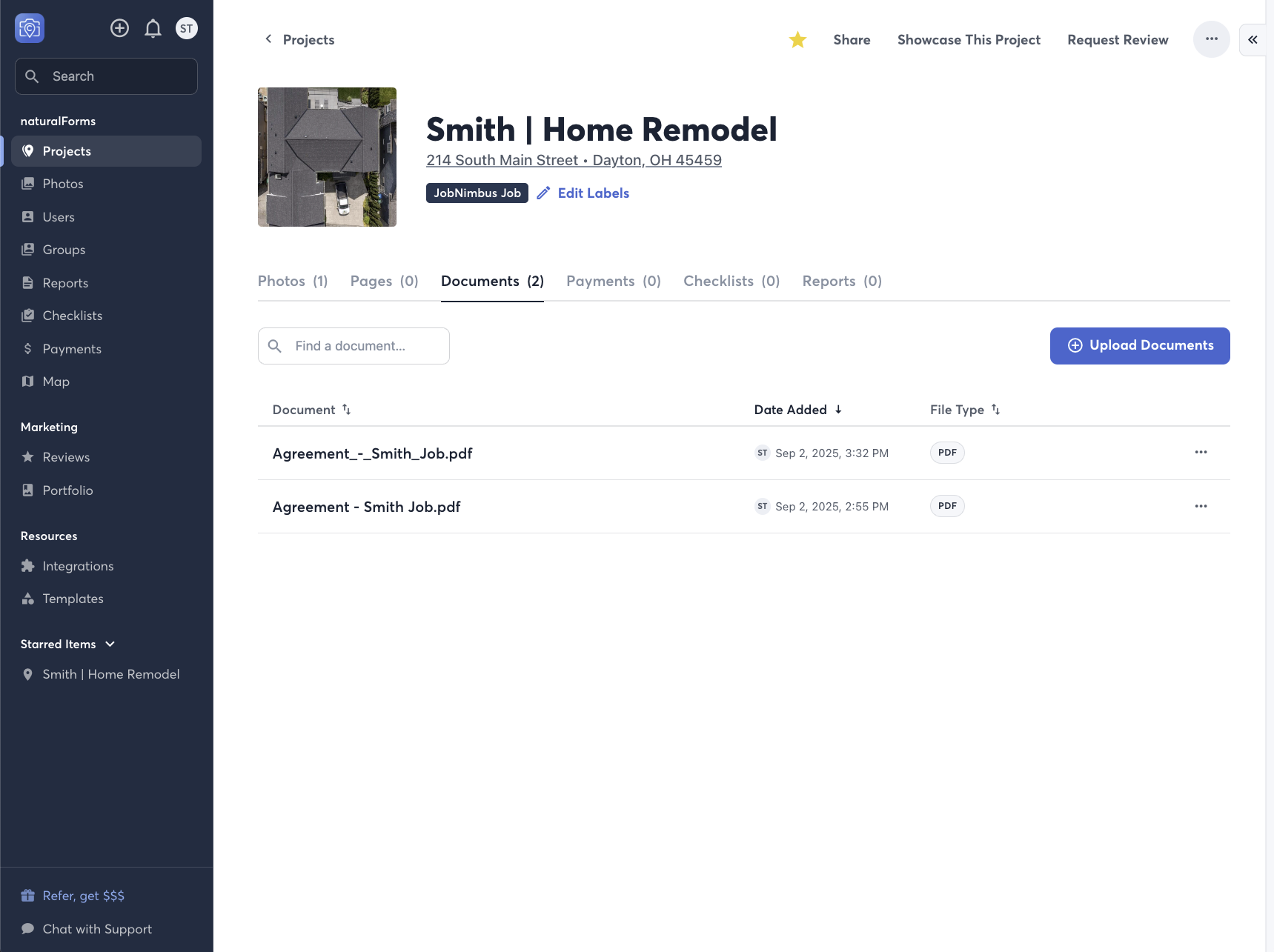Sort by Date Added column
1274x952 pixels.
click(x=798, y=410)
